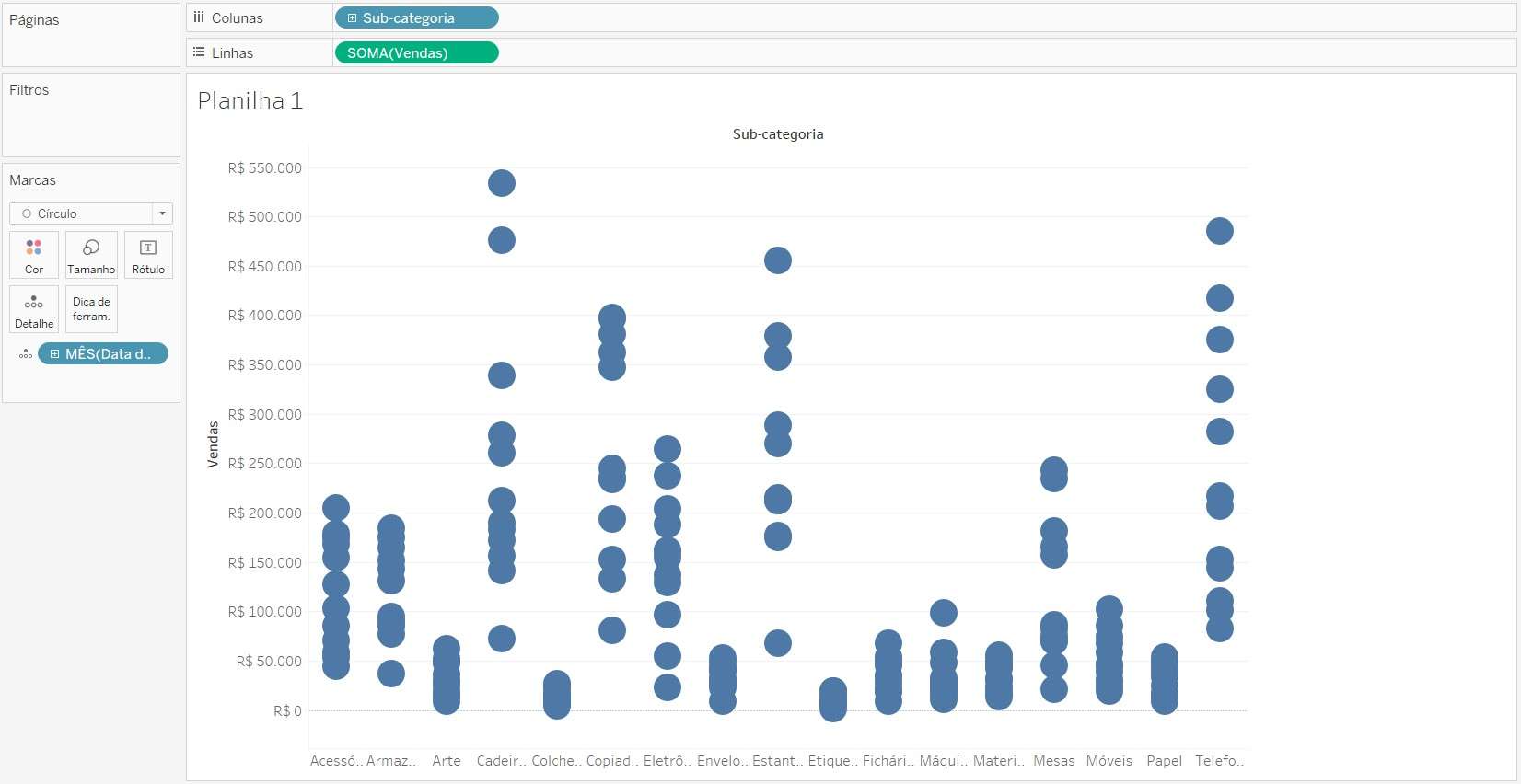This screenshot has width=1521, height=784.
Task: Click the Sub-categoria header above chart
Action: pos(778,134)
